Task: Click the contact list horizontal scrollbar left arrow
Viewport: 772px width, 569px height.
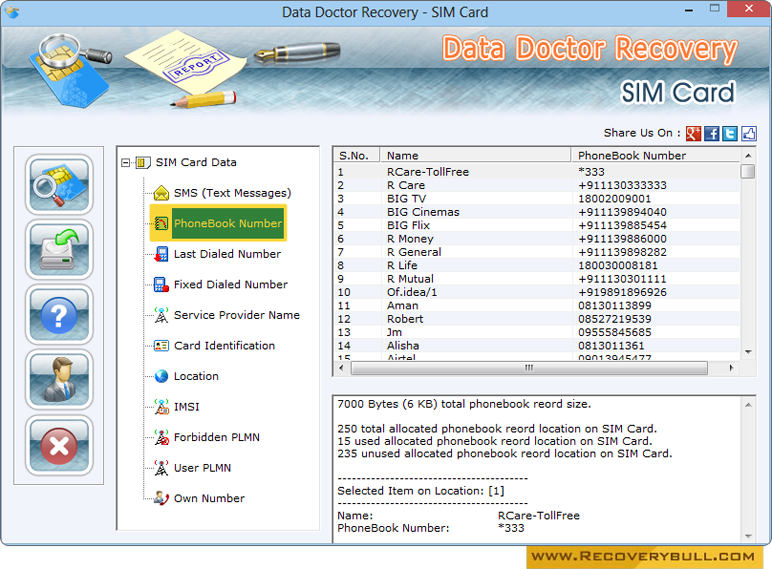Action: click(x=341, y=368)
